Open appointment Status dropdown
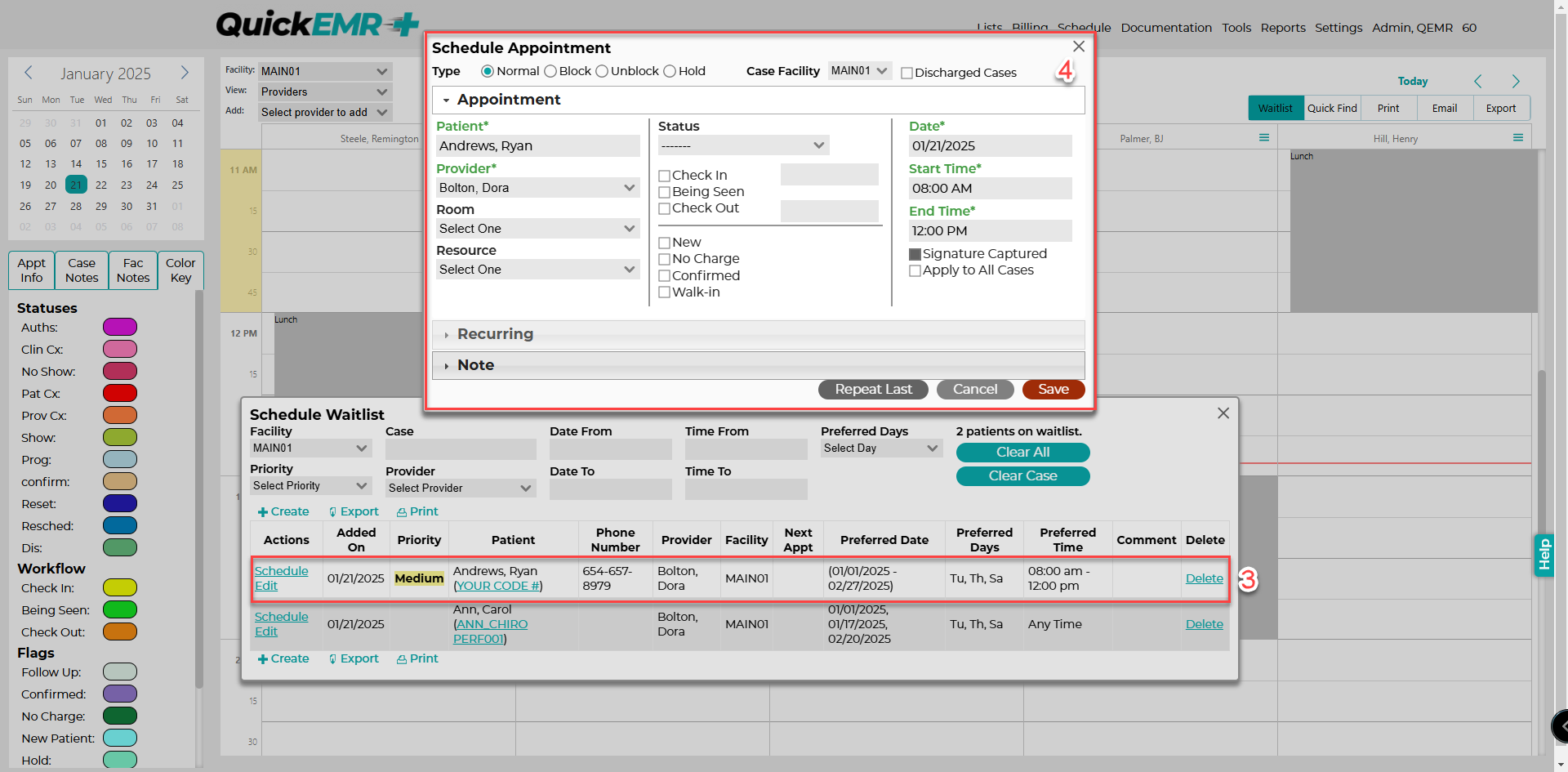 [x=743, y=145]
